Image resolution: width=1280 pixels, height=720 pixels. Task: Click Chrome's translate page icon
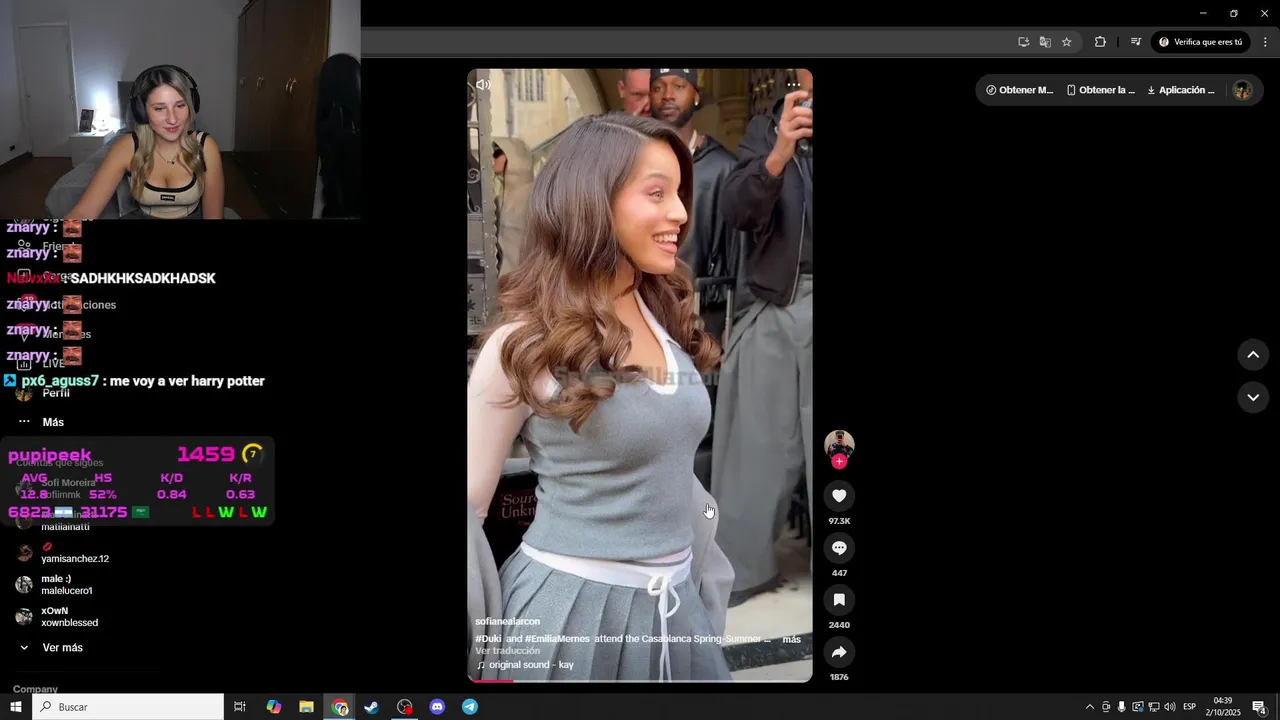[x=1045, y=42]
